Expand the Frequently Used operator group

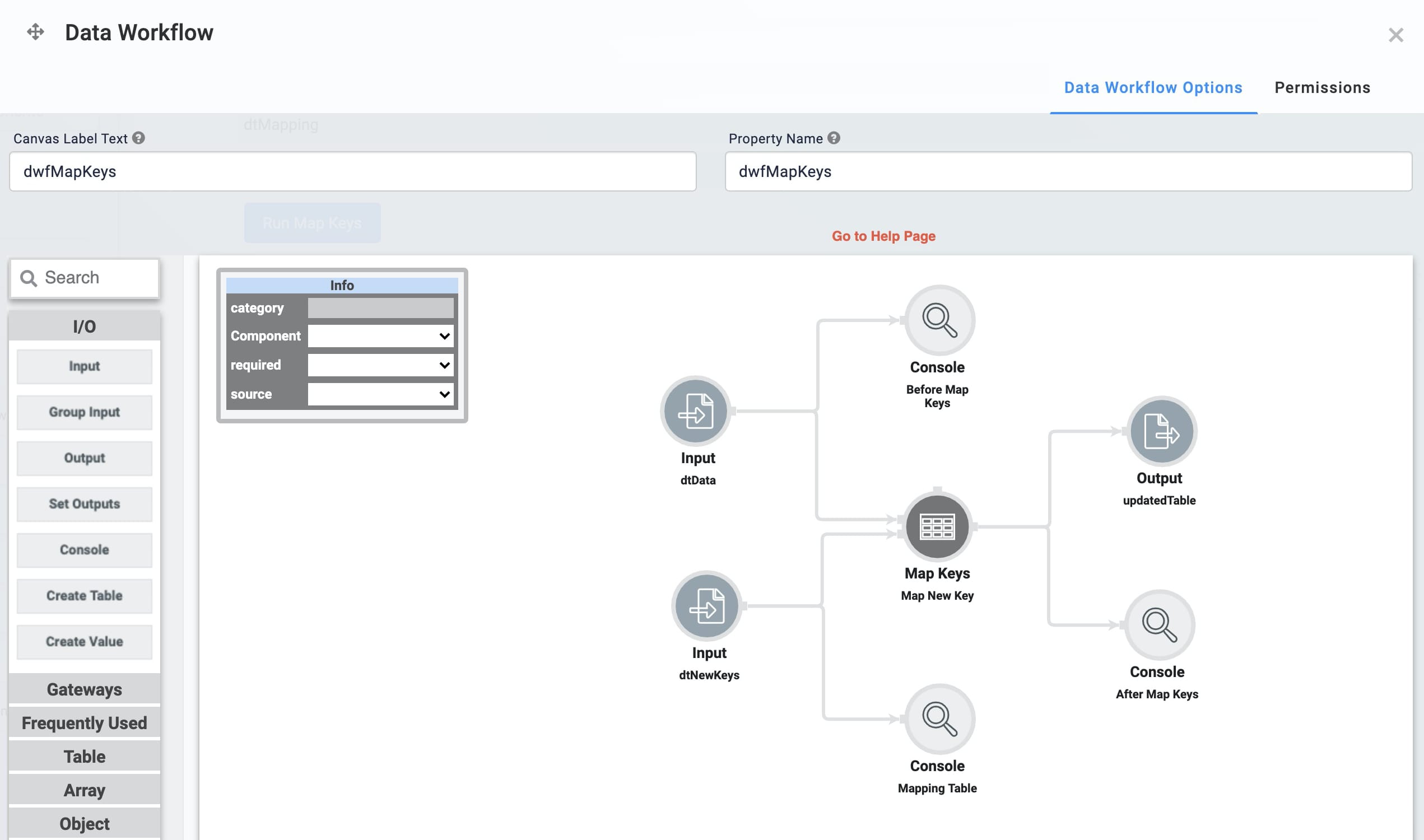pyautogui.click(x=85, y=723)
